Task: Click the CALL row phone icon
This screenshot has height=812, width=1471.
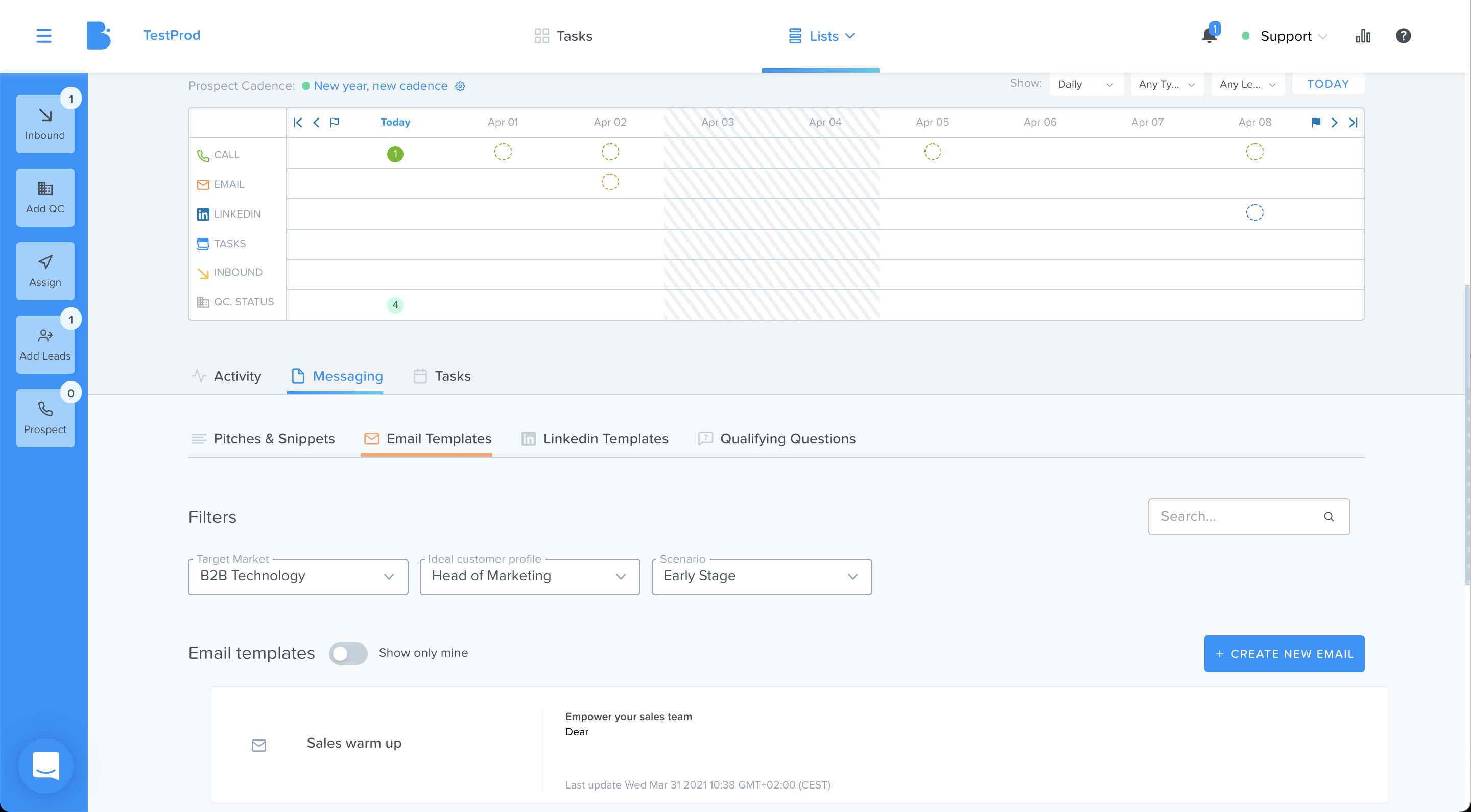Action: pyautogui.click(x=203, y=155)
